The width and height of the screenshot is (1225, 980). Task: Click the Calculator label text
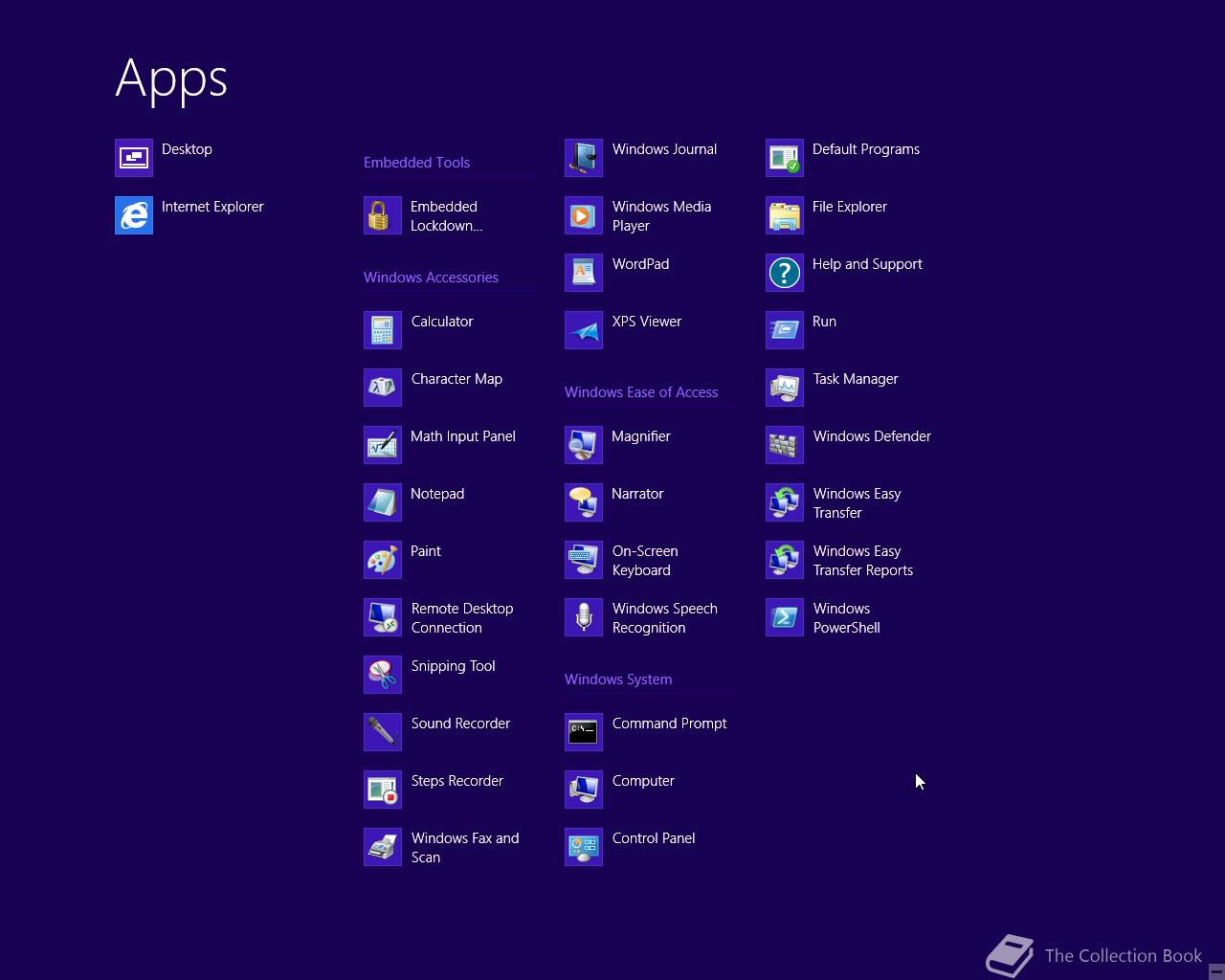click(x=442, y=322)
